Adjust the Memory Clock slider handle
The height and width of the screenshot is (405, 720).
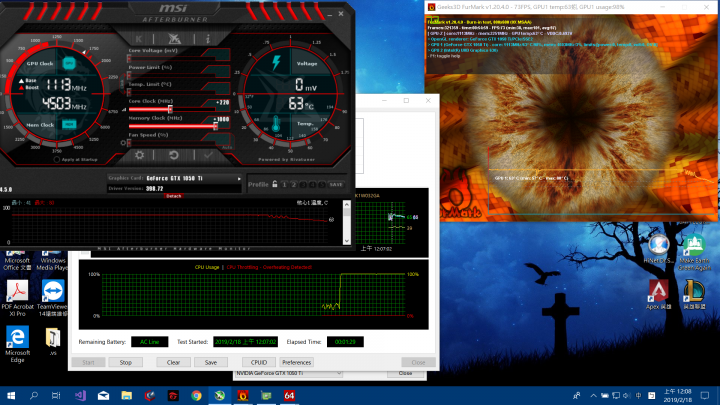tap(215, 126)
